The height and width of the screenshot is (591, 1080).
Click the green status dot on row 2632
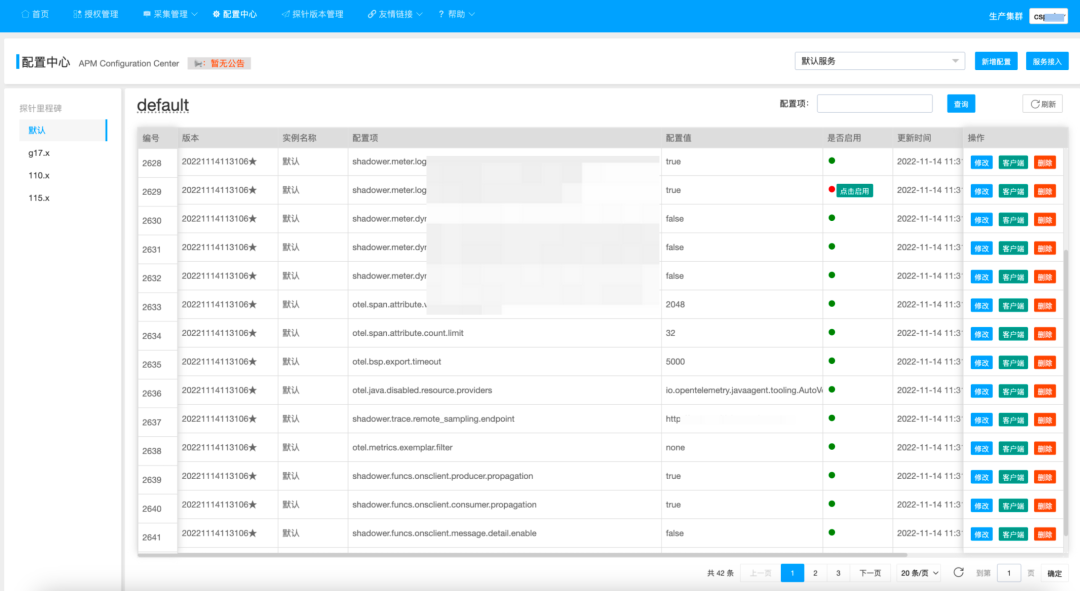(x=832, y=275)
